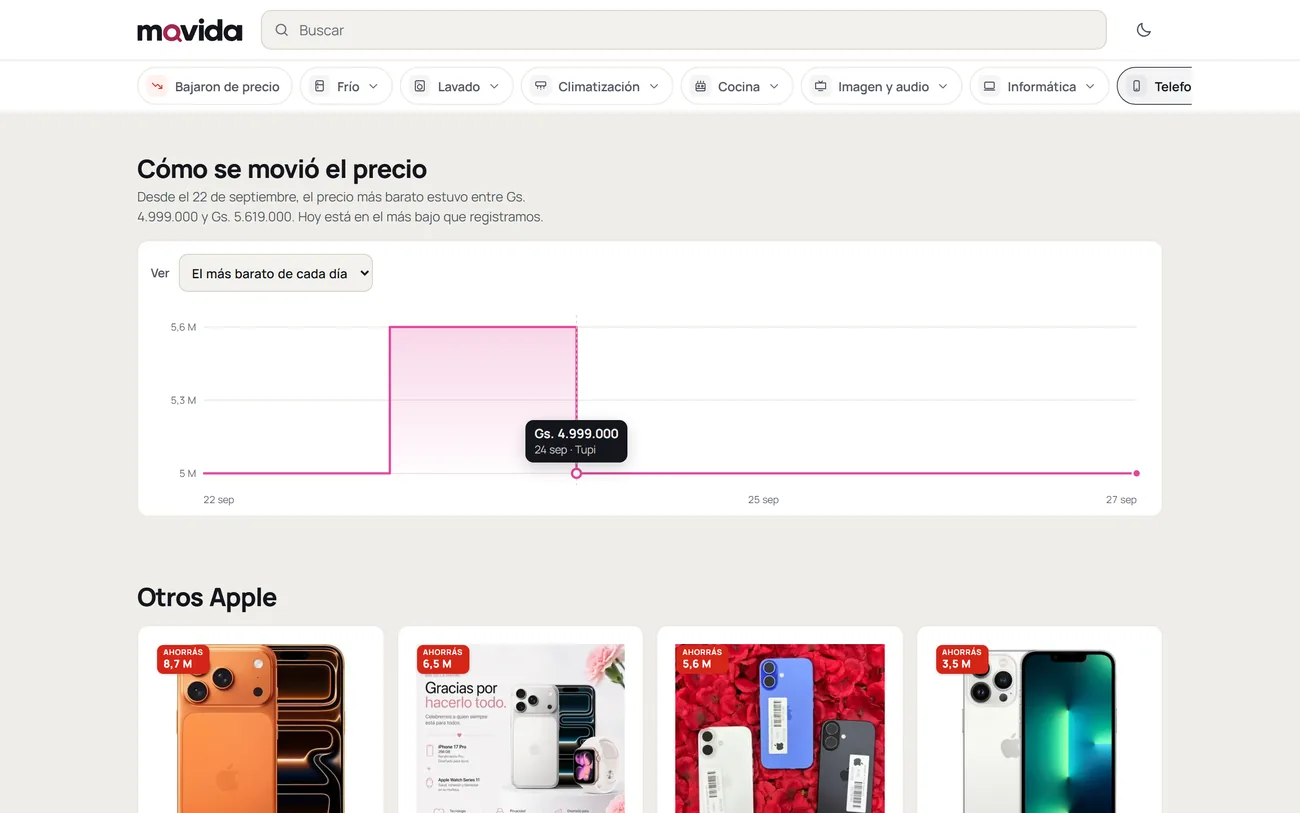Open the Telefonía category tab
Viewport: 1300px width, 813px height.
click(x=1155, y=86)
